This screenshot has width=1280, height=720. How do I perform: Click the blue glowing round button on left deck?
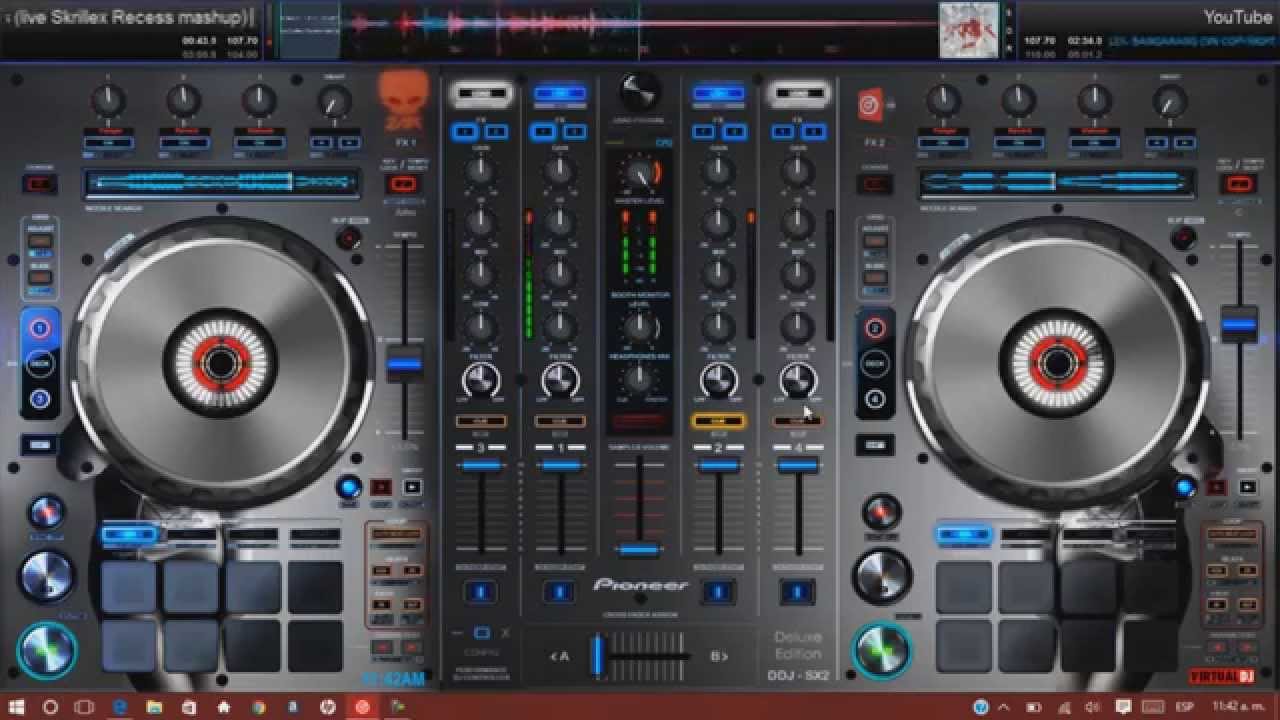coord(349,487)
